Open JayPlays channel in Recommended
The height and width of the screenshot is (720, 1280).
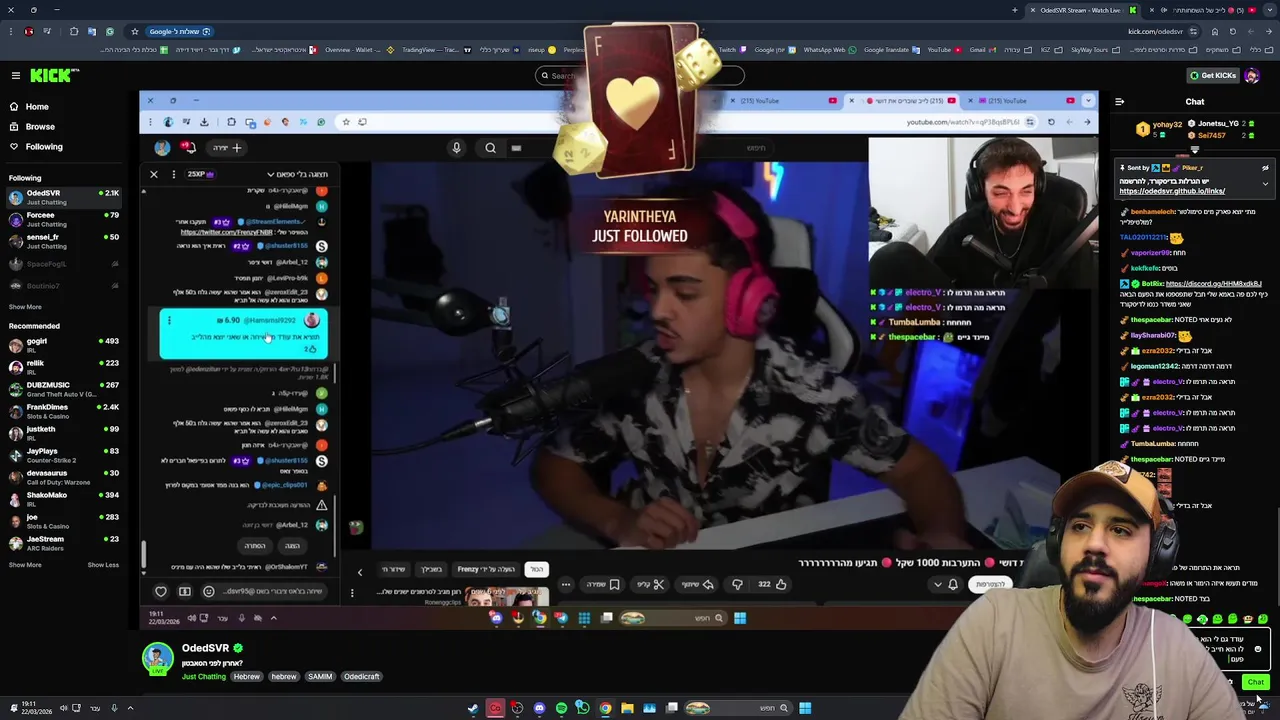pyautogui.click(x=64, y=455)
